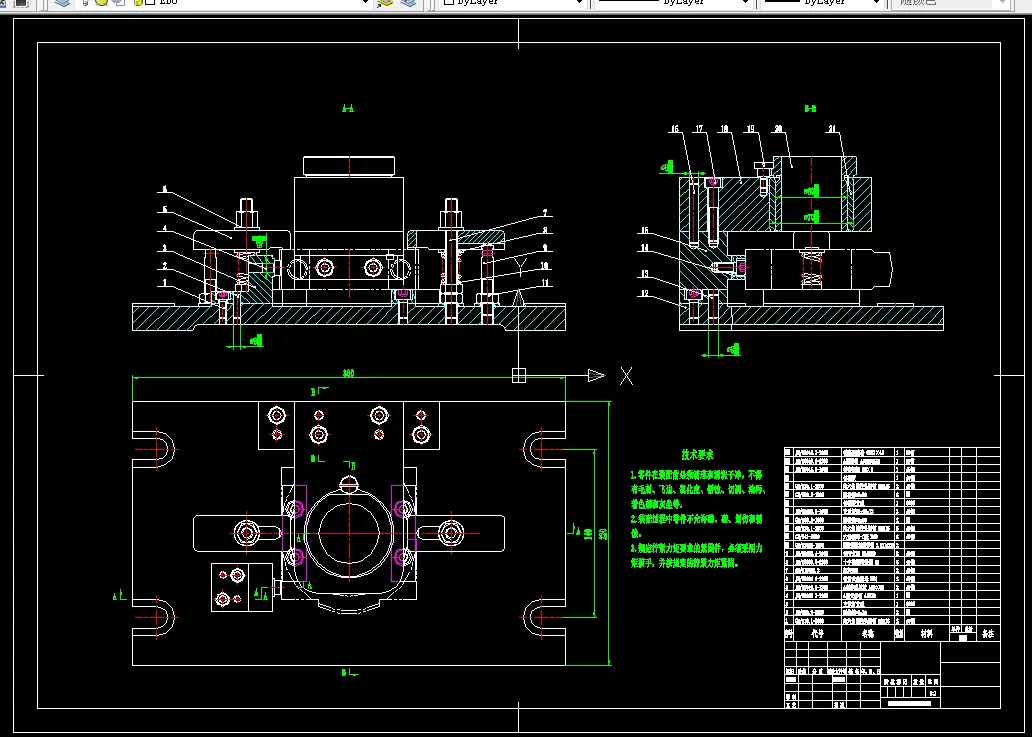Screen dimensions: 1032x737
Task: Select part balloon number 11
Action: (x=545, y=283)
